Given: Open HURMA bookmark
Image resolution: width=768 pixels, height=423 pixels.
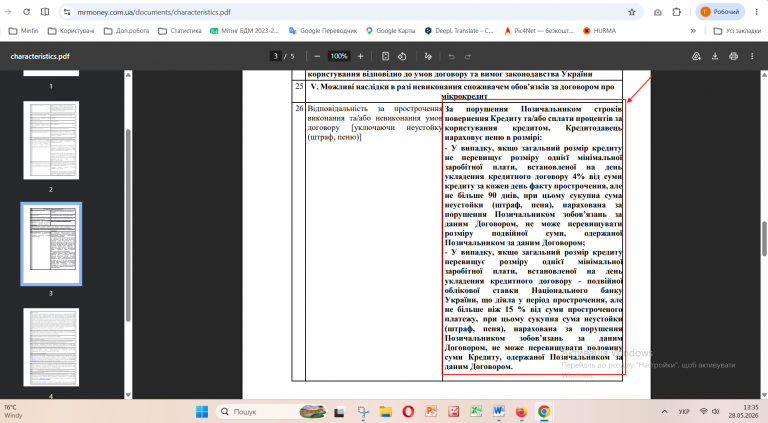Looking at the screenshot, I should 599,30.
